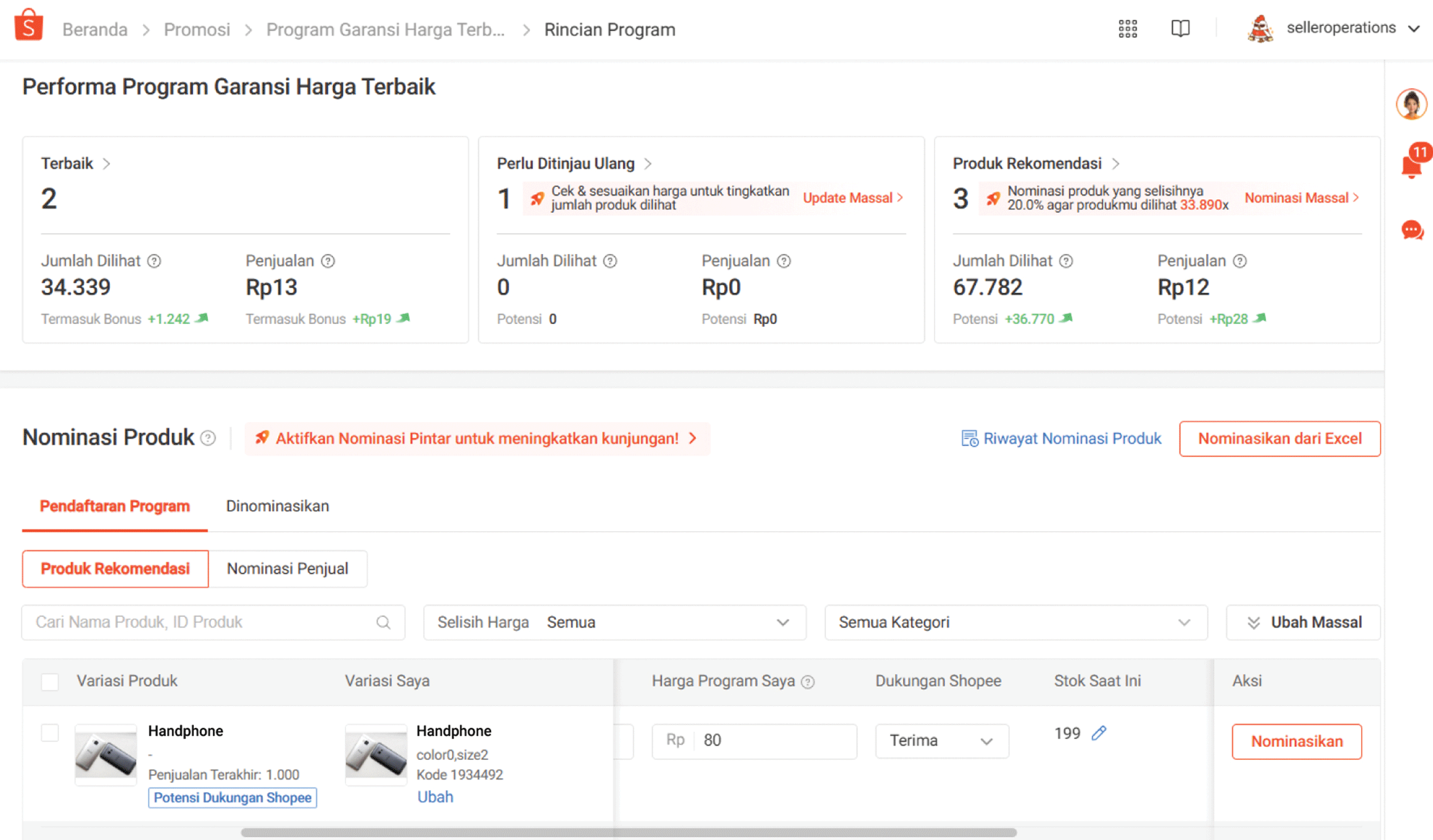Click the Riwayat Nominasi Produk history icon
Screen dimensions: 1433x840
[969, 439]
